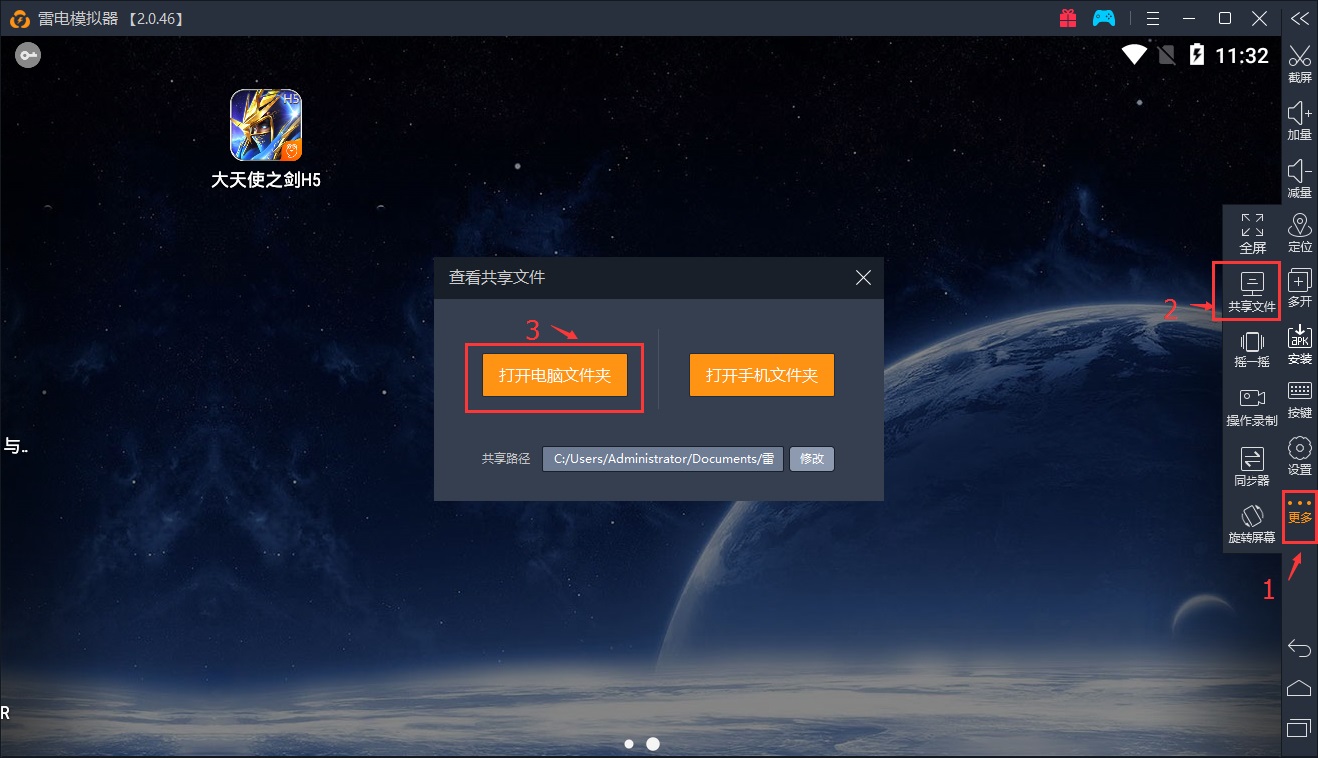Select shared files (共享文件) menu item
Viewport: 1318px width, 758px height.
(x=1252, y=291)
